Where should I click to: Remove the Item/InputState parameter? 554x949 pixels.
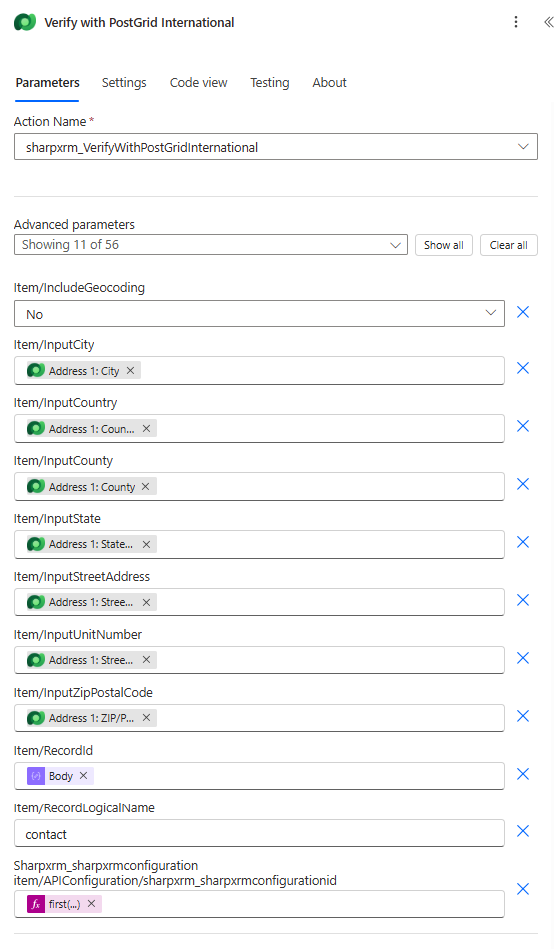click(523, 542)
